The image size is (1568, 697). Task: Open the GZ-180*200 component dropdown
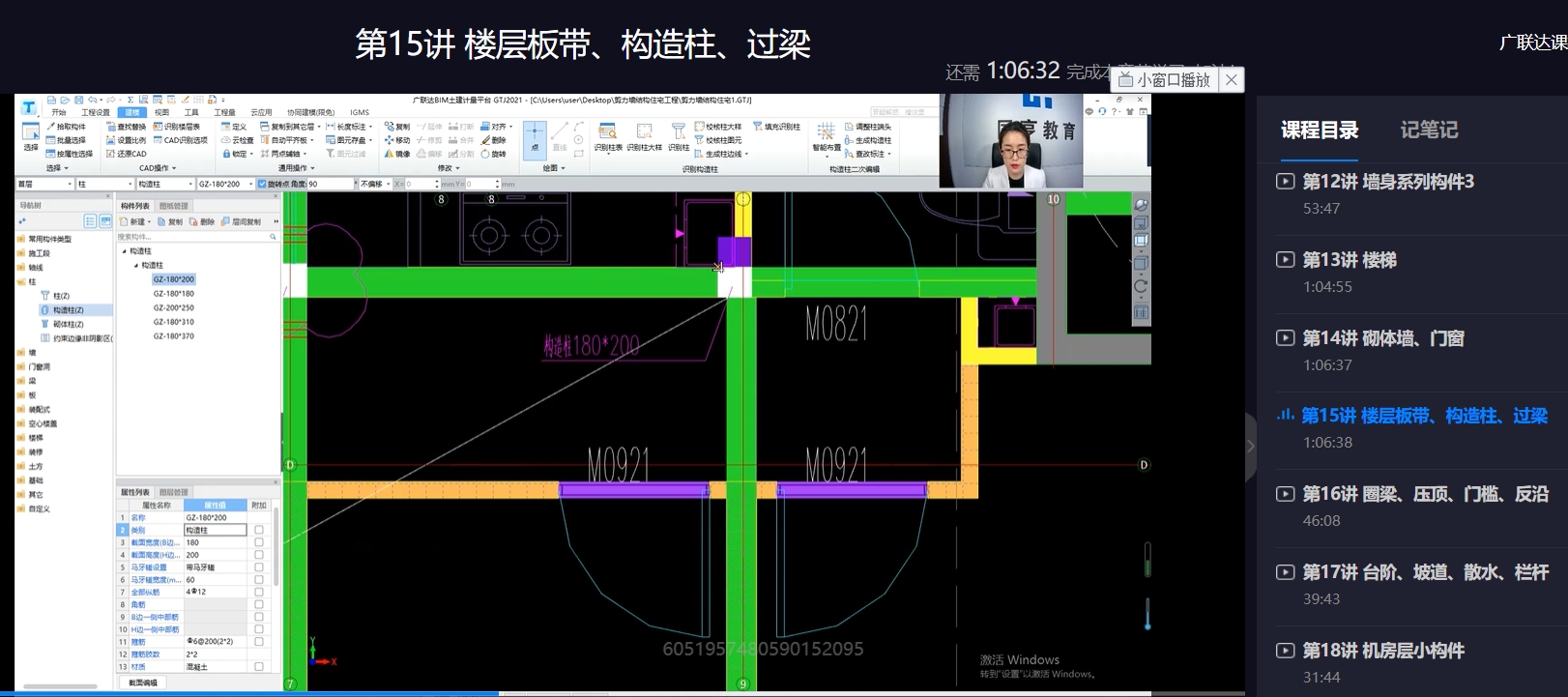[225, 184]
